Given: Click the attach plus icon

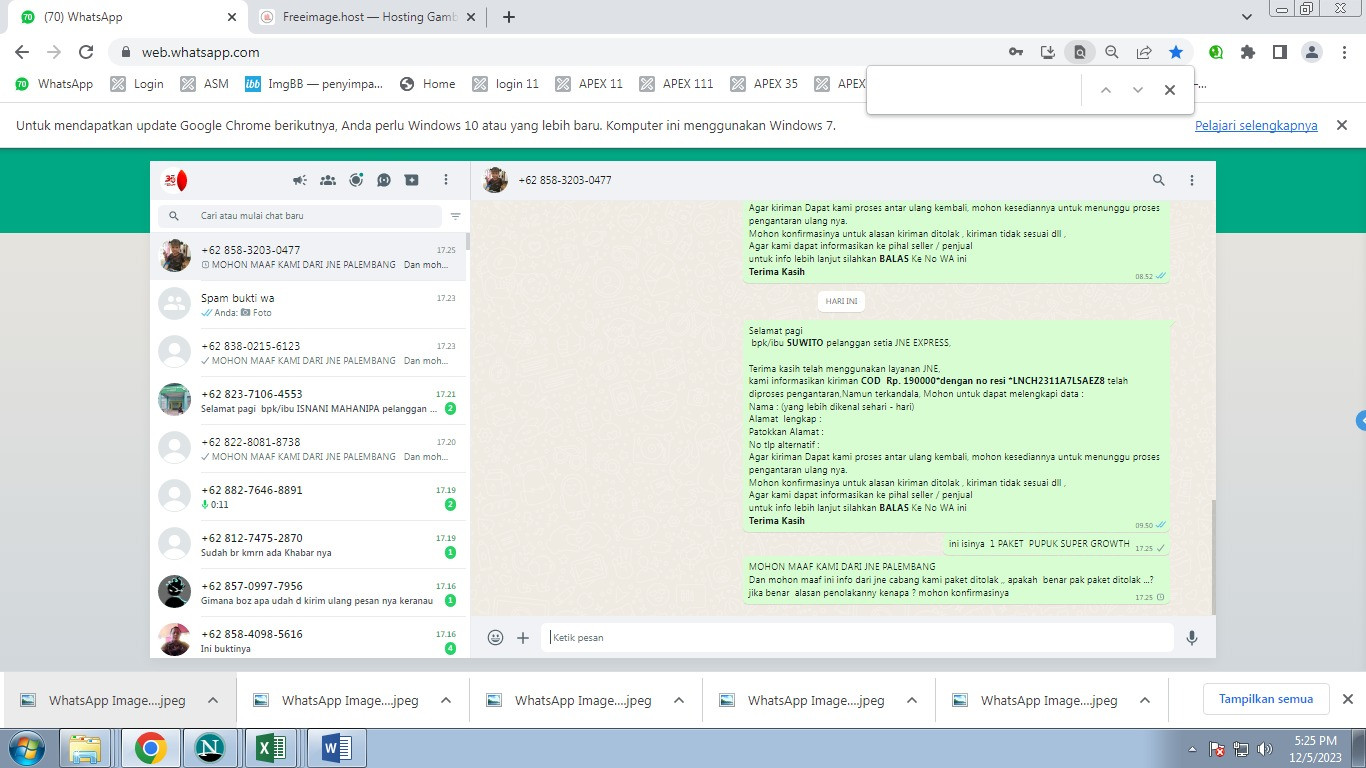Looking at the screenshot, I should 523,637.
